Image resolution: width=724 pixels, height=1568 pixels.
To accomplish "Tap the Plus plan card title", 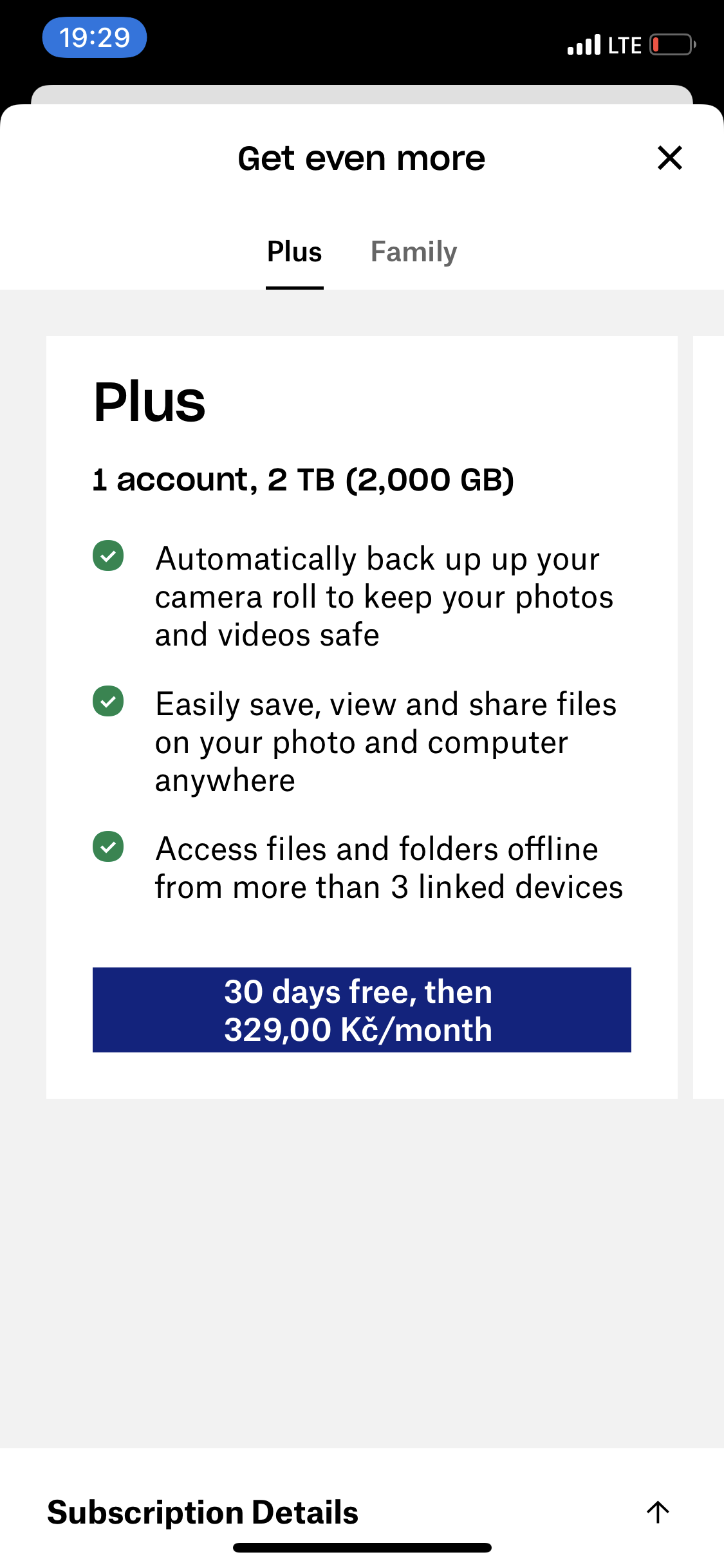I will [149, 402].
